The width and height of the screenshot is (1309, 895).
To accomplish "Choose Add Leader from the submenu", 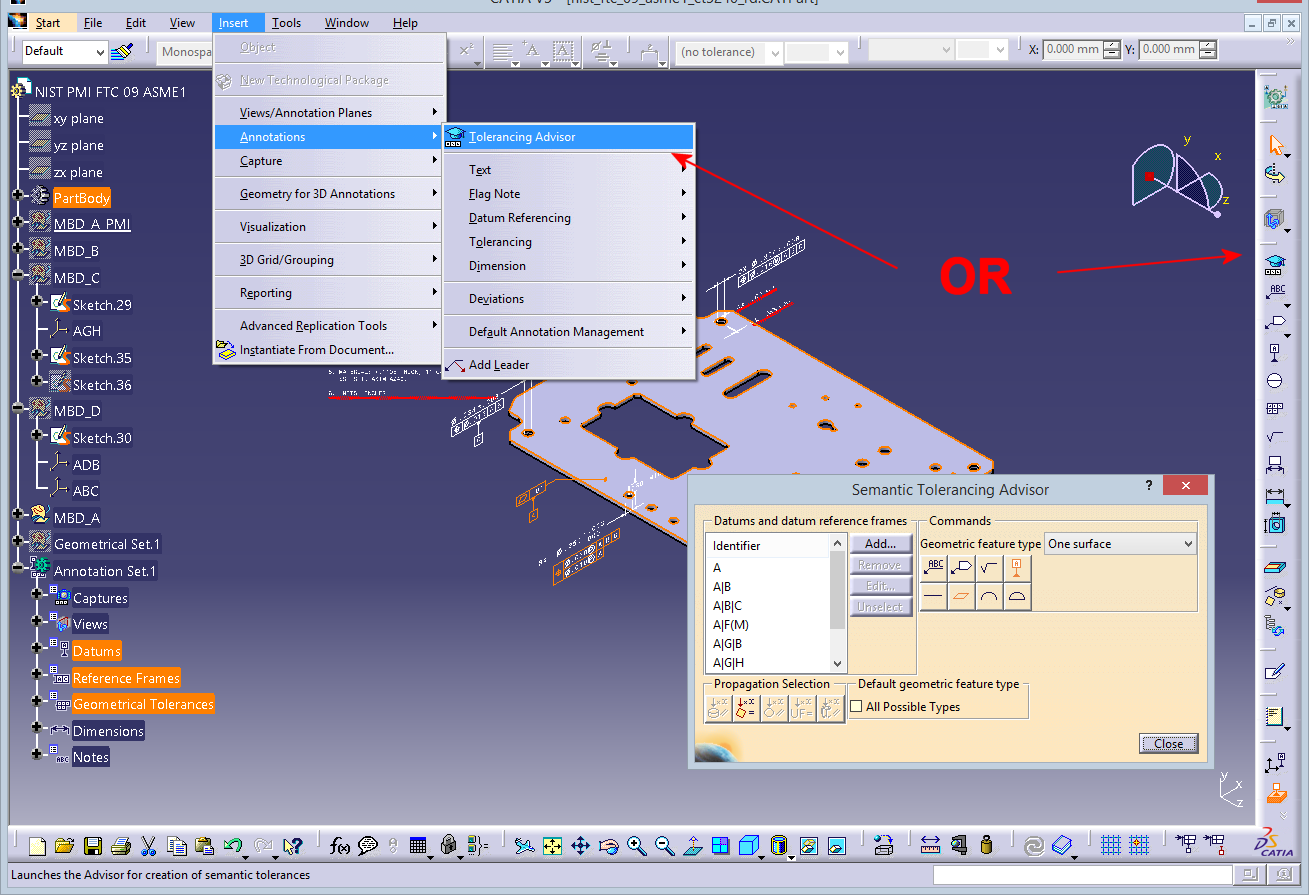I will [568, 365].
